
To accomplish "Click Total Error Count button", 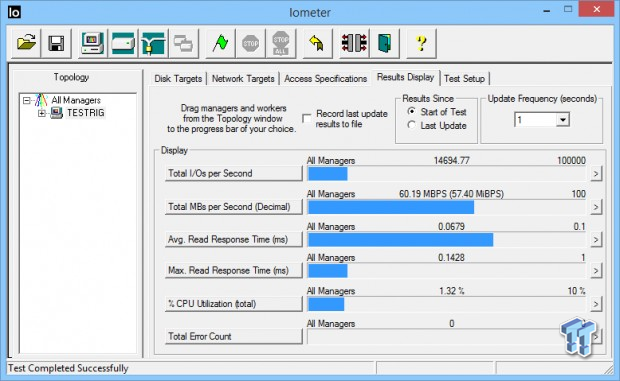I will click(x=233, y=336).
